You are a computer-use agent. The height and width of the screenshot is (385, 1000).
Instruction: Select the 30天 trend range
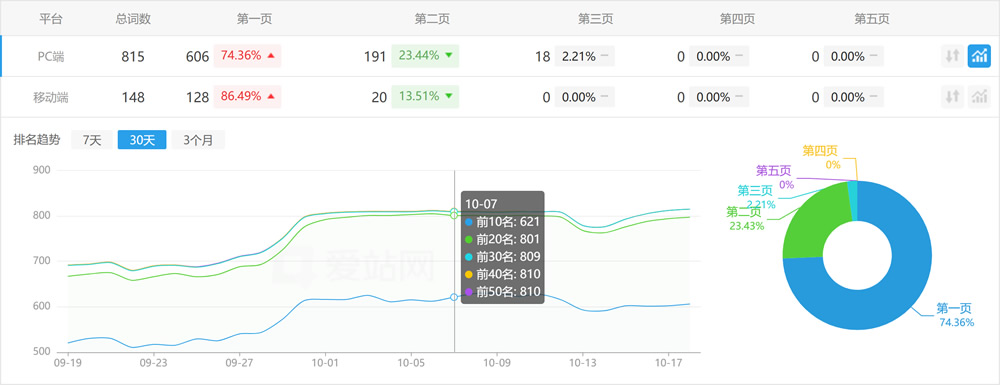[142, 140]
